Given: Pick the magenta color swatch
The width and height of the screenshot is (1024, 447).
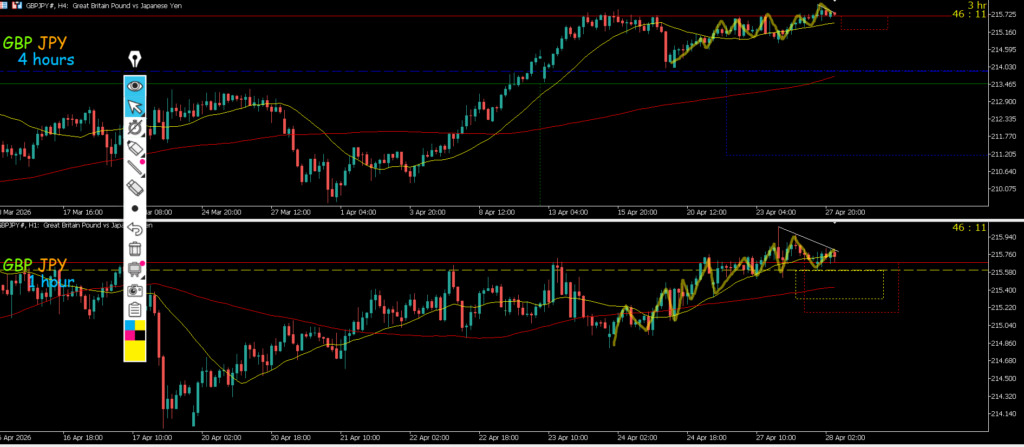Looking at the screenshot, I should pyautogui.click(x=129, y=336).
